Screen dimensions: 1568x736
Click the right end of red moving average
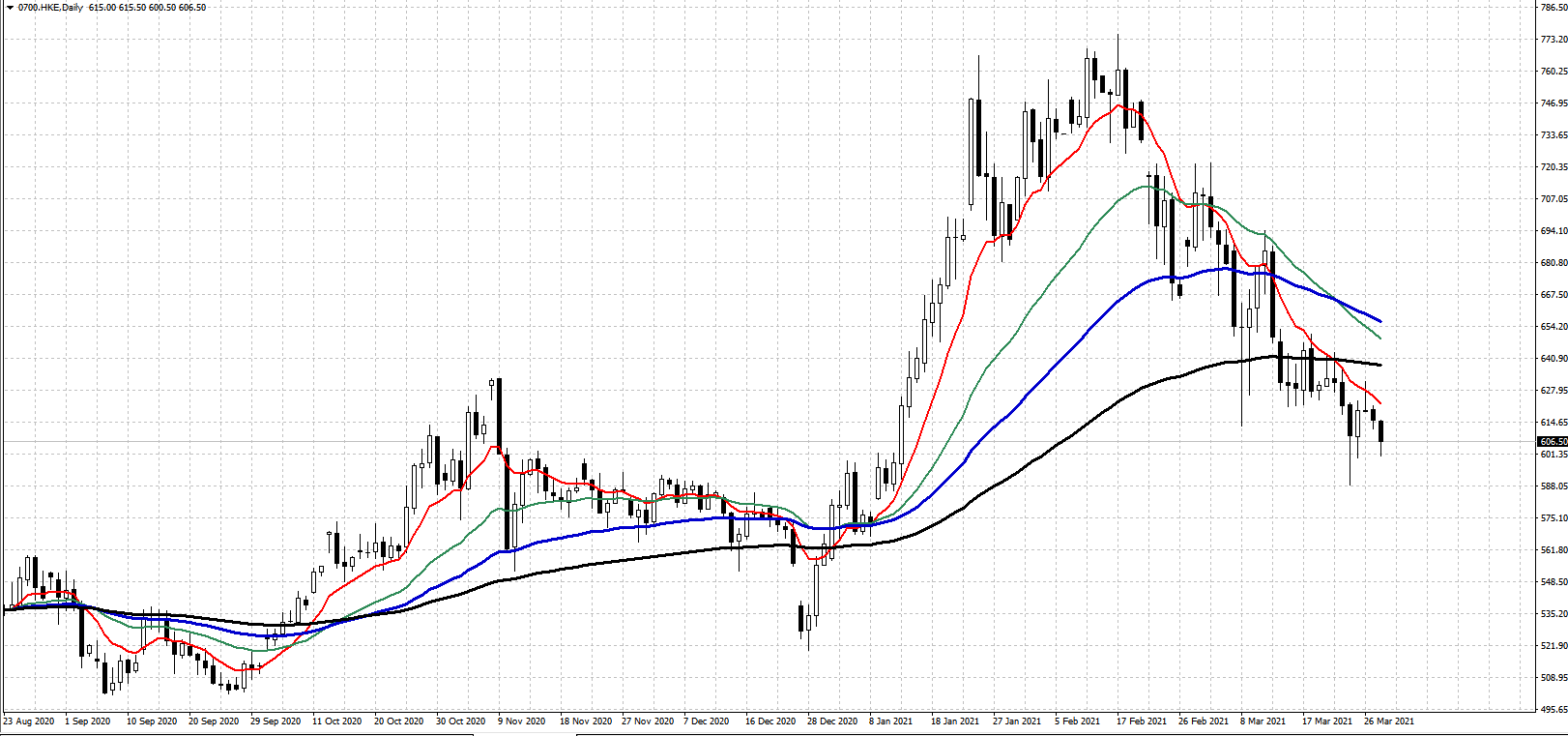click(1379, 403)
